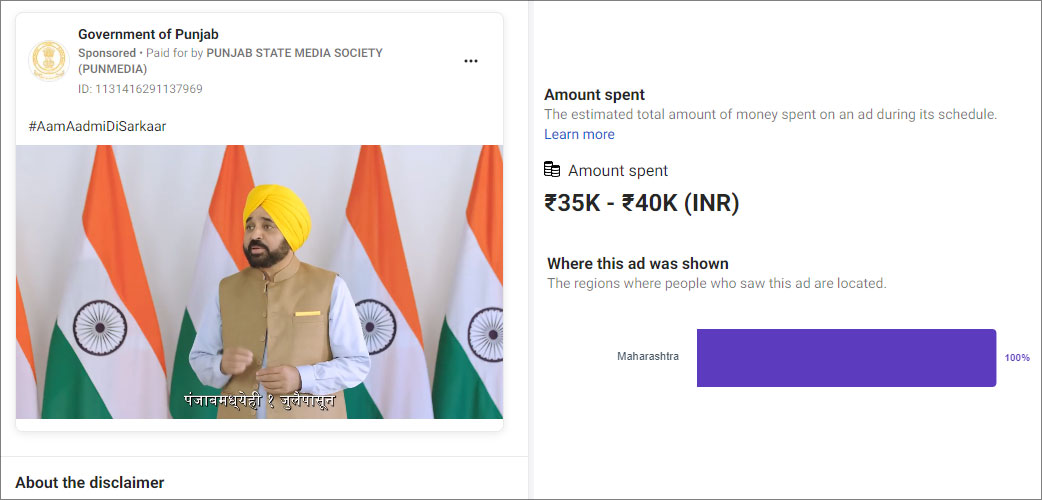Click the money icon beside Amount spent
1042x500 pixels.
pyautogui.click(x=552, y=170)
